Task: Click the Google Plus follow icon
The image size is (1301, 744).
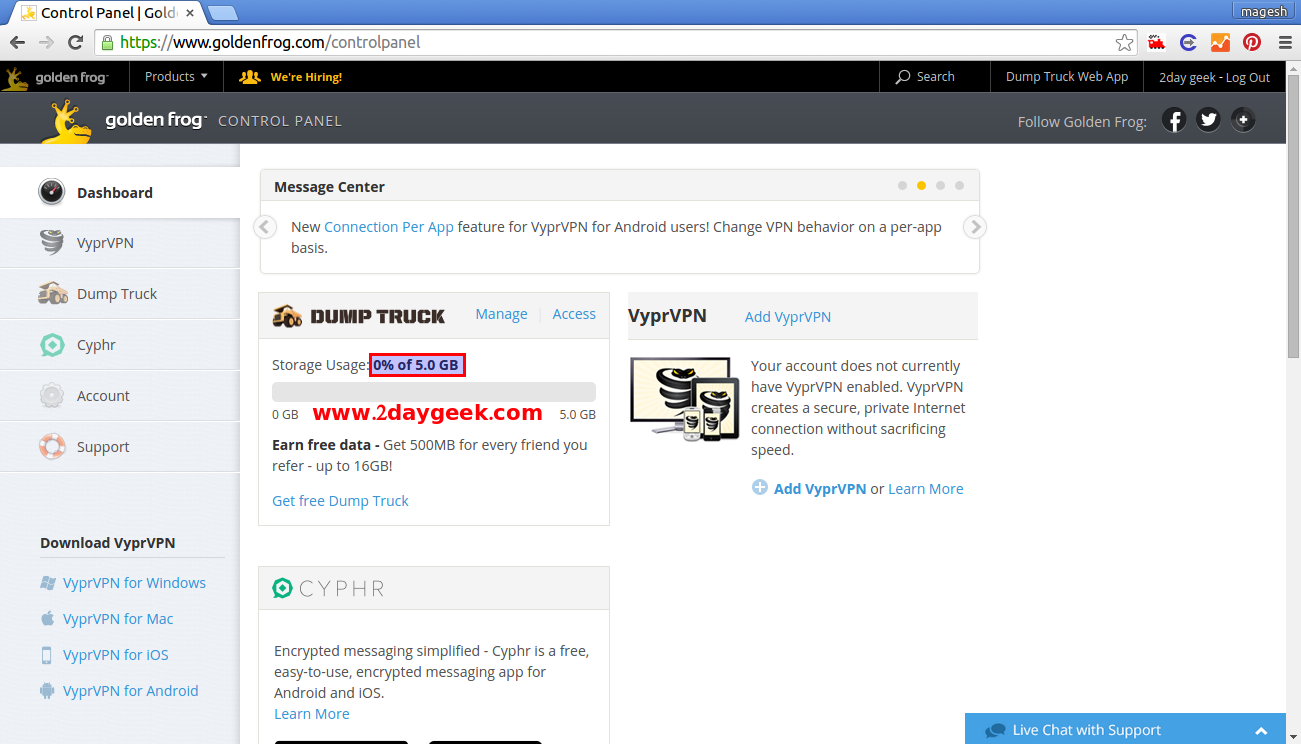Action: [1243, 121]
